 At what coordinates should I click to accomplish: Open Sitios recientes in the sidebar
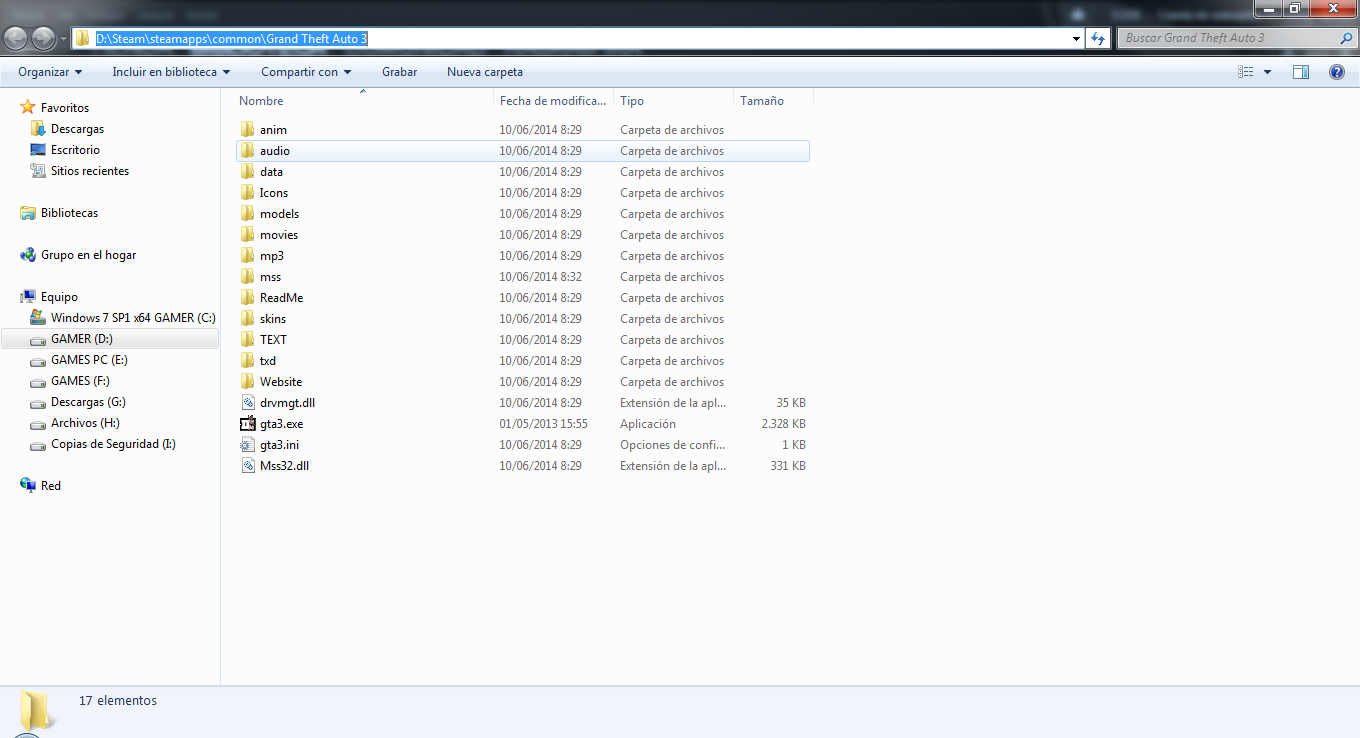(x=90, y=171)
